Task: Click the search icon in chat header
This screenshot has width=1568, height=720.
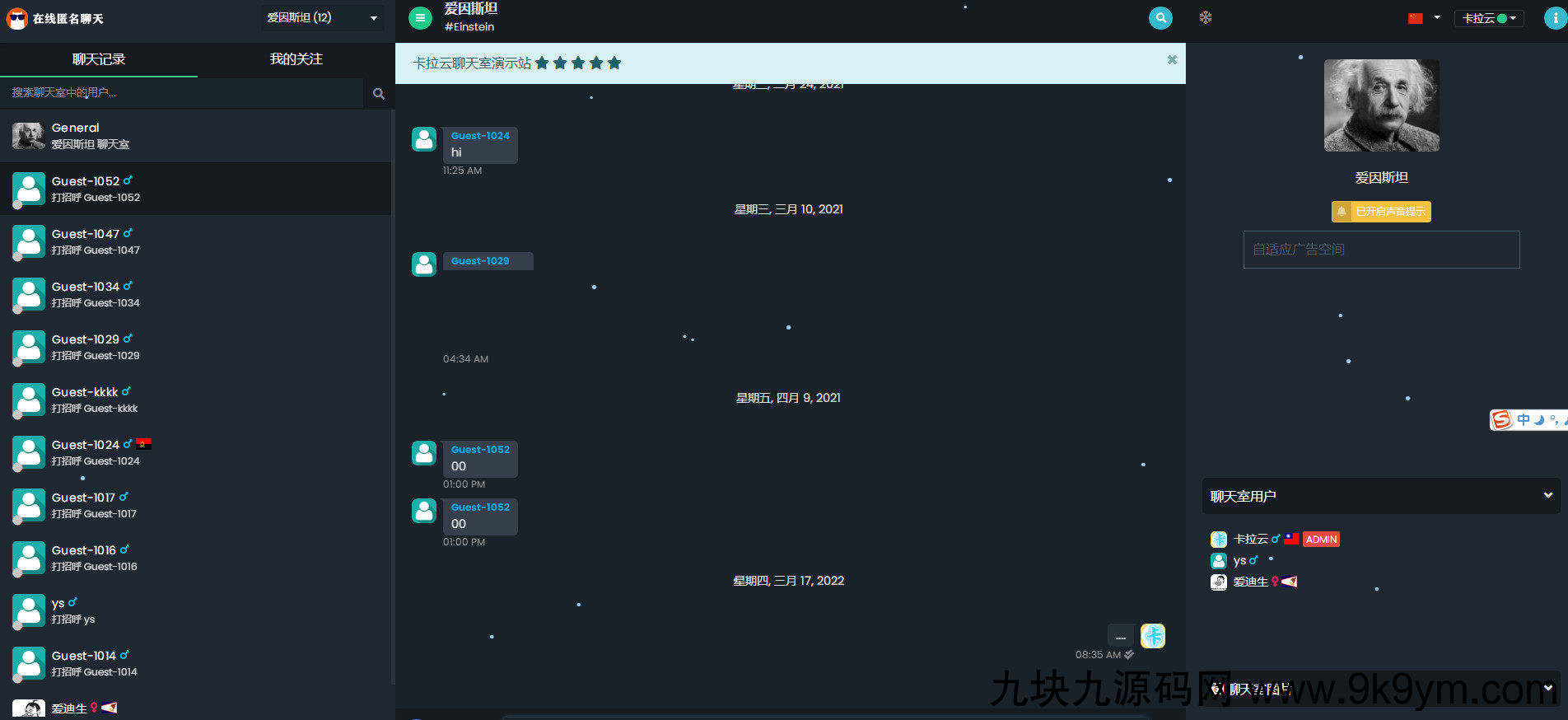Action: click(1160, 17)
